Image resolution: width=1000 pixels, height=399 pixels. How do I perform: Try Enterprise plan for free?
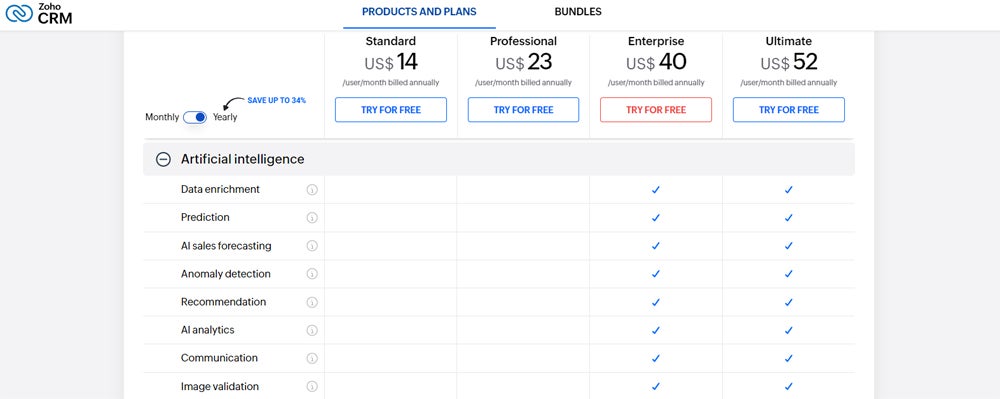click(656, 110)
